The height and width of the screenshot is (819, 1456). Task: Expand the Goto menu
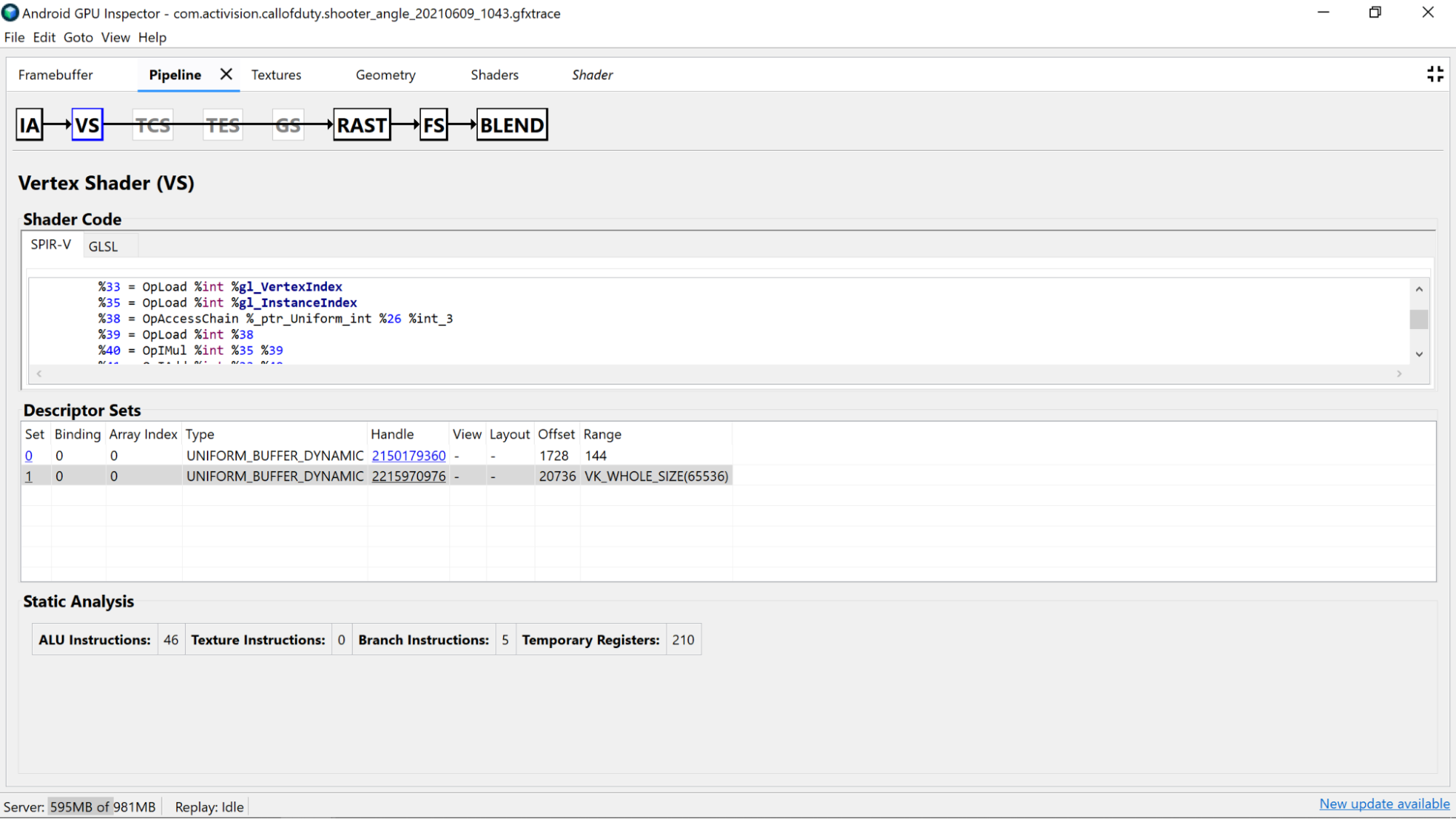(78, 37)
